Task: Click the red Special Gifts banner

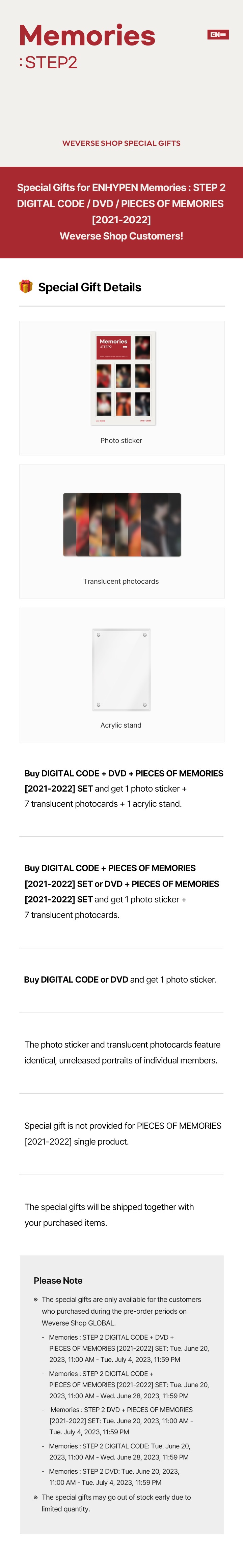Action: pos(122,212)
